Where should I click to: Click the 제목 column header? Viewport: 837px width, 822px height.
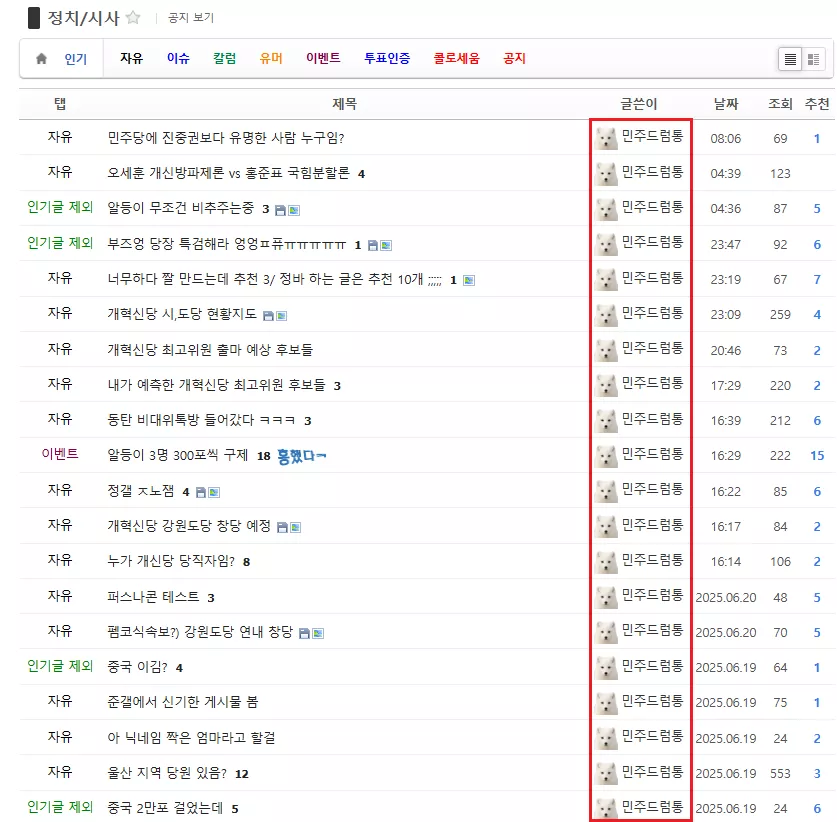tap(344, 104)
